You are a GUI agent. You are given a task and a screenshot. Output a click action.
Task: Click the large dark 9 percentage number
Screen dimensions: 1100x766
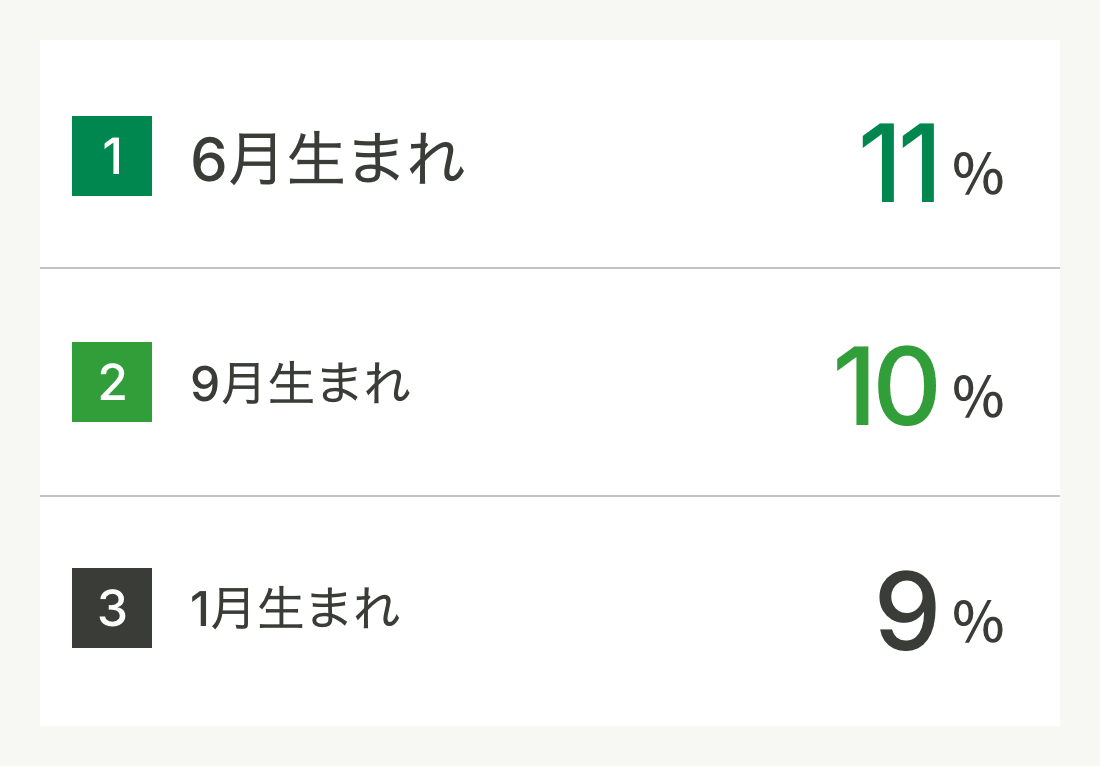[x=907, y=610]
